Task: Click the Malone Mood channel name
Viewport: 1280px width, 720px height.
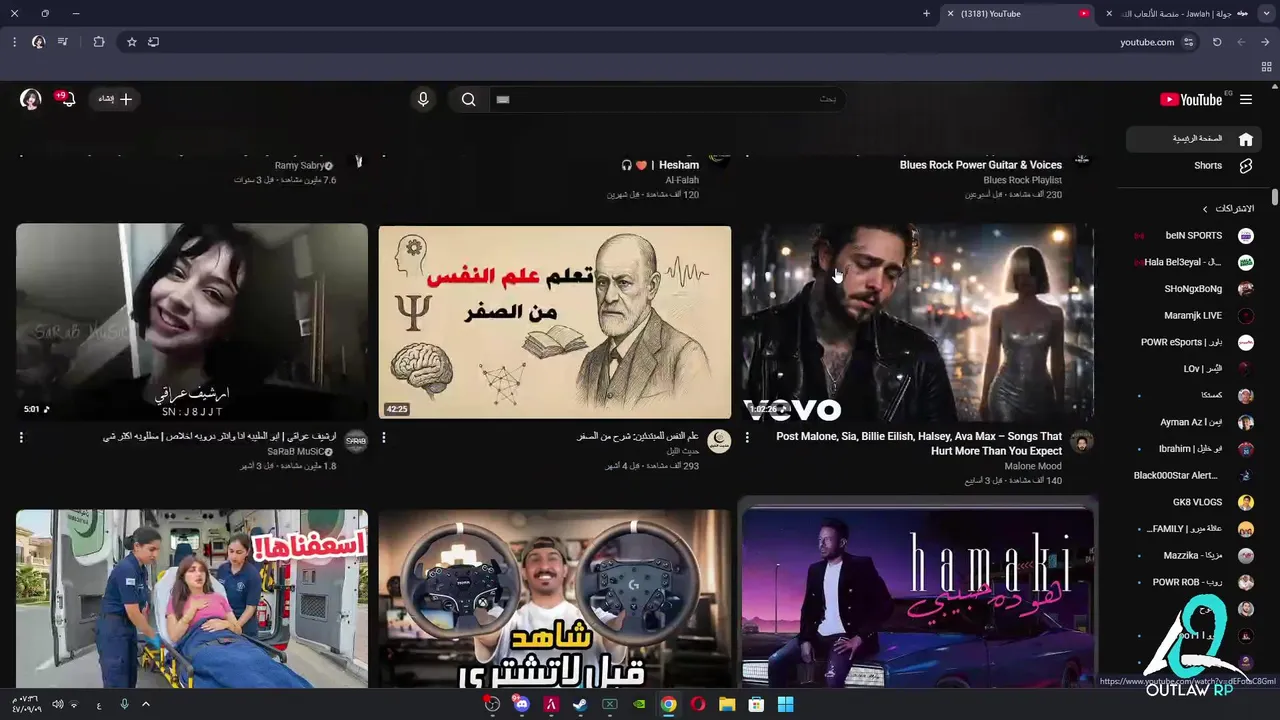Action: pyautogui.click(x=1033, y=466)
